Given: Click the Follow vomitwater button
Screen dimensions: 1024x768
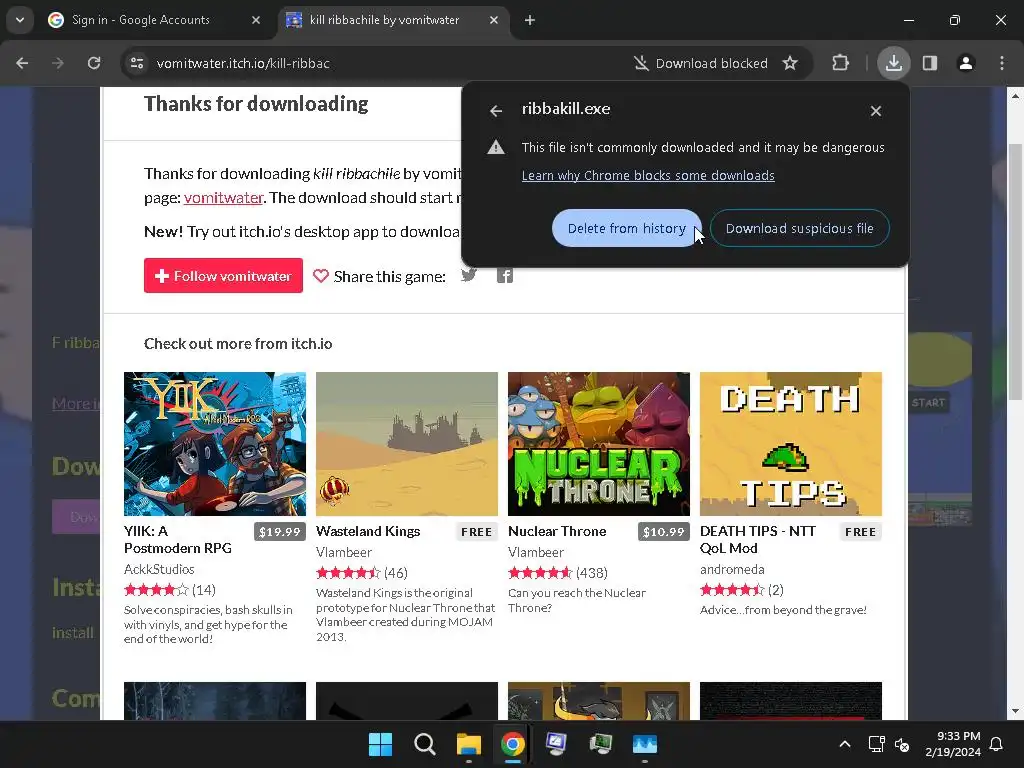Looking at the screenshot, I should click(x=223, y=276).
